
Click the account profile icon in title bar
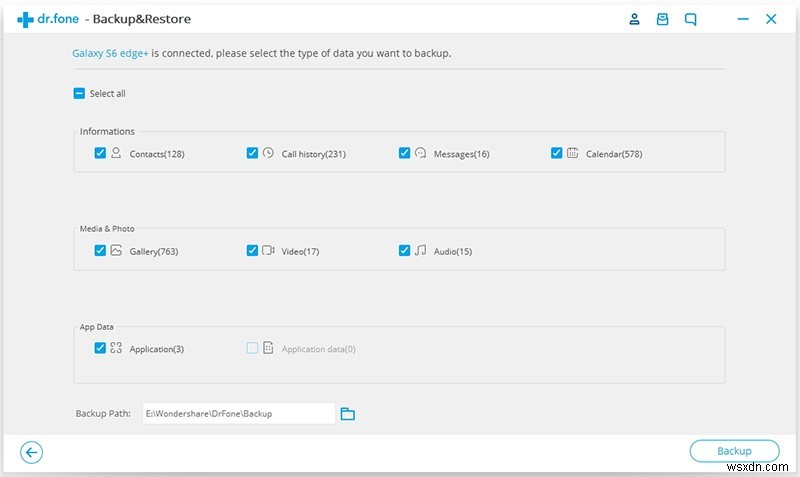[634, 19]
